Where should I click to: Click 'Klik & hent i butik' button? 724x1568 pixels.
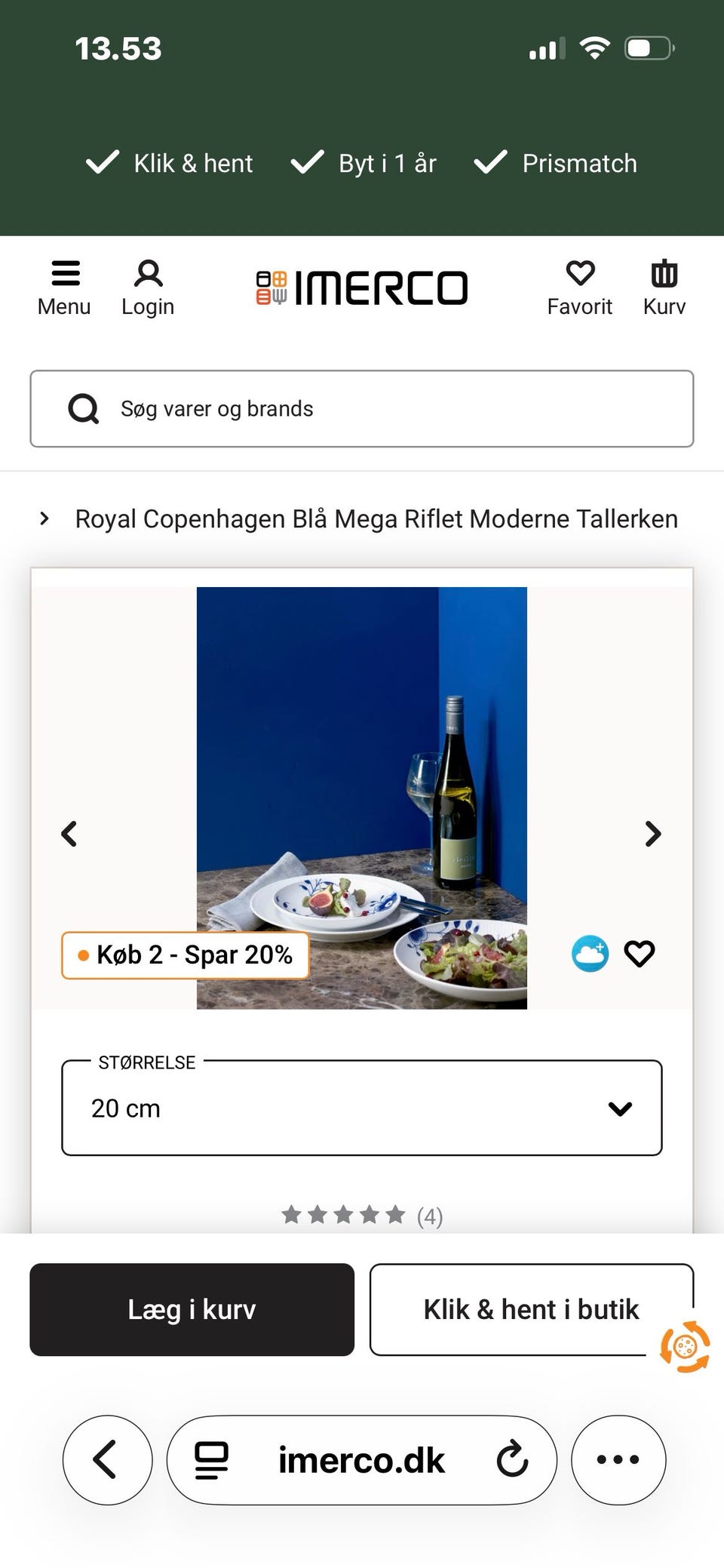(531, 1309)
